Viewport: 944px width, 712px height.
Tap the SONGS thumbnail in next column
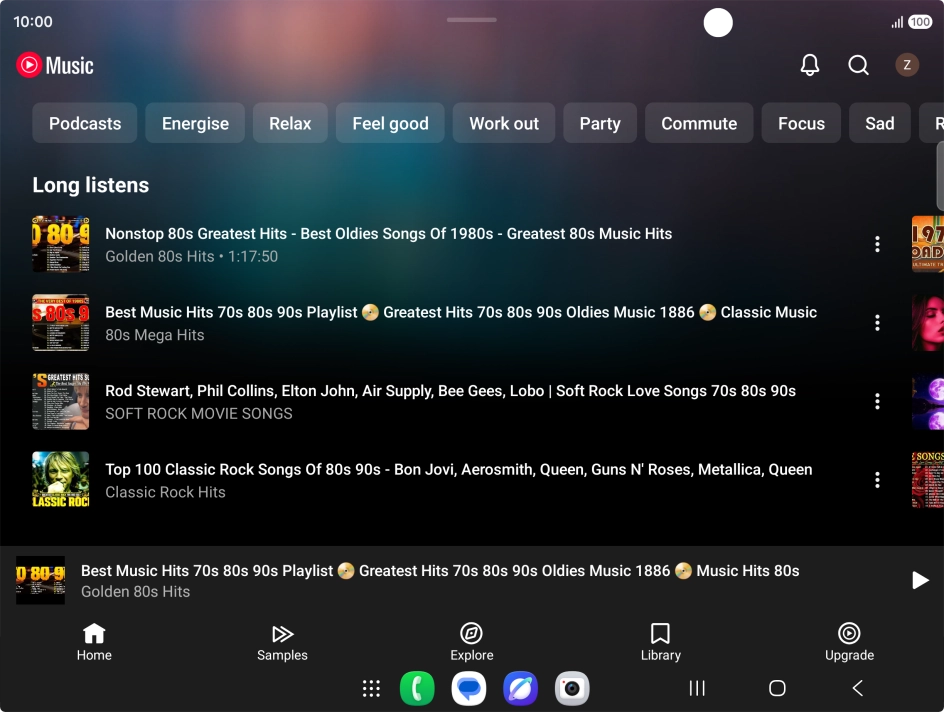coord(928,480)
